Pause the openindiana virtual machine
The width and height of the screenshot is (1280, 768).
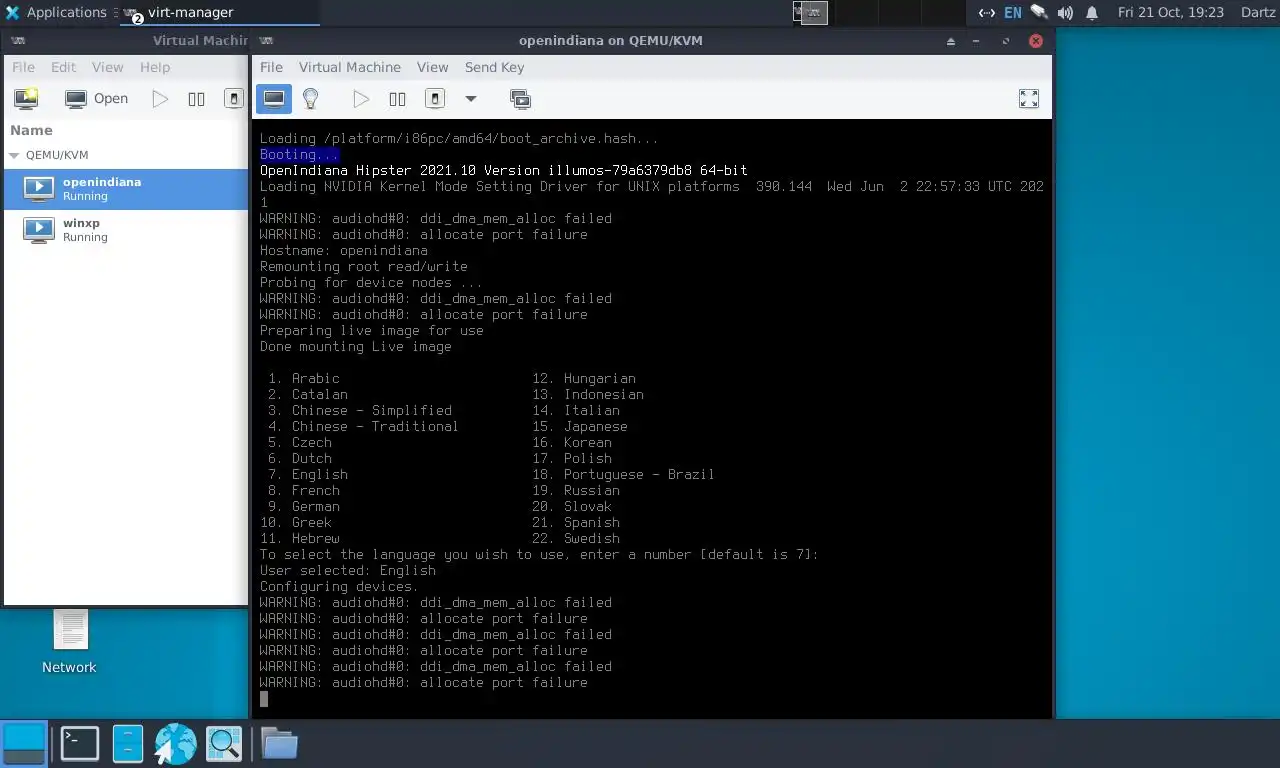coord(397,98)
